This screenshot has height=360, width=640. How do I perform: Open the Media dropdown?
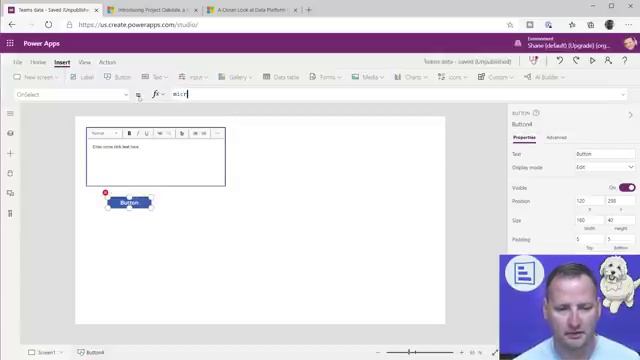click(368, 77)
